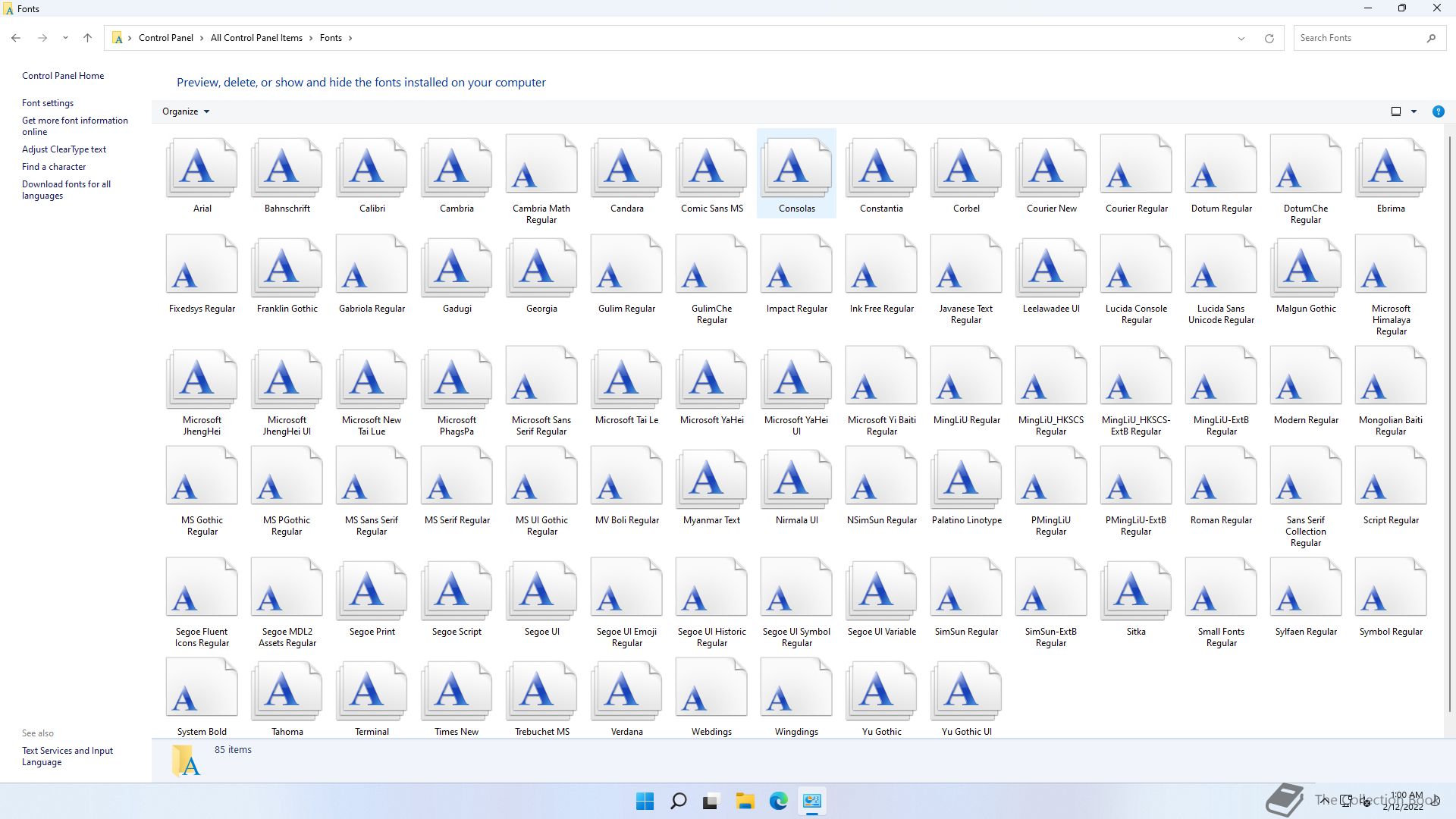Image resolution: width=1456 pixels, height=819 pixels.
Task: Open Control Panel Home link
Action: click(x=63, y=76)
